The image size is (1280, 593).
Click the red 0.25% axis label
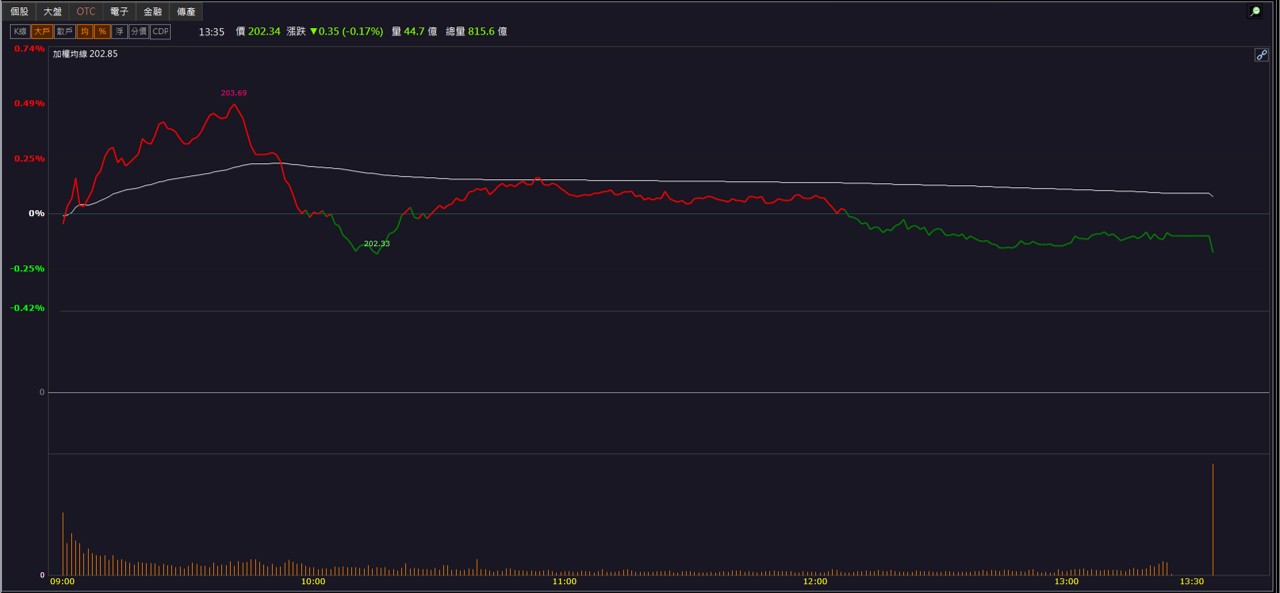29,158
